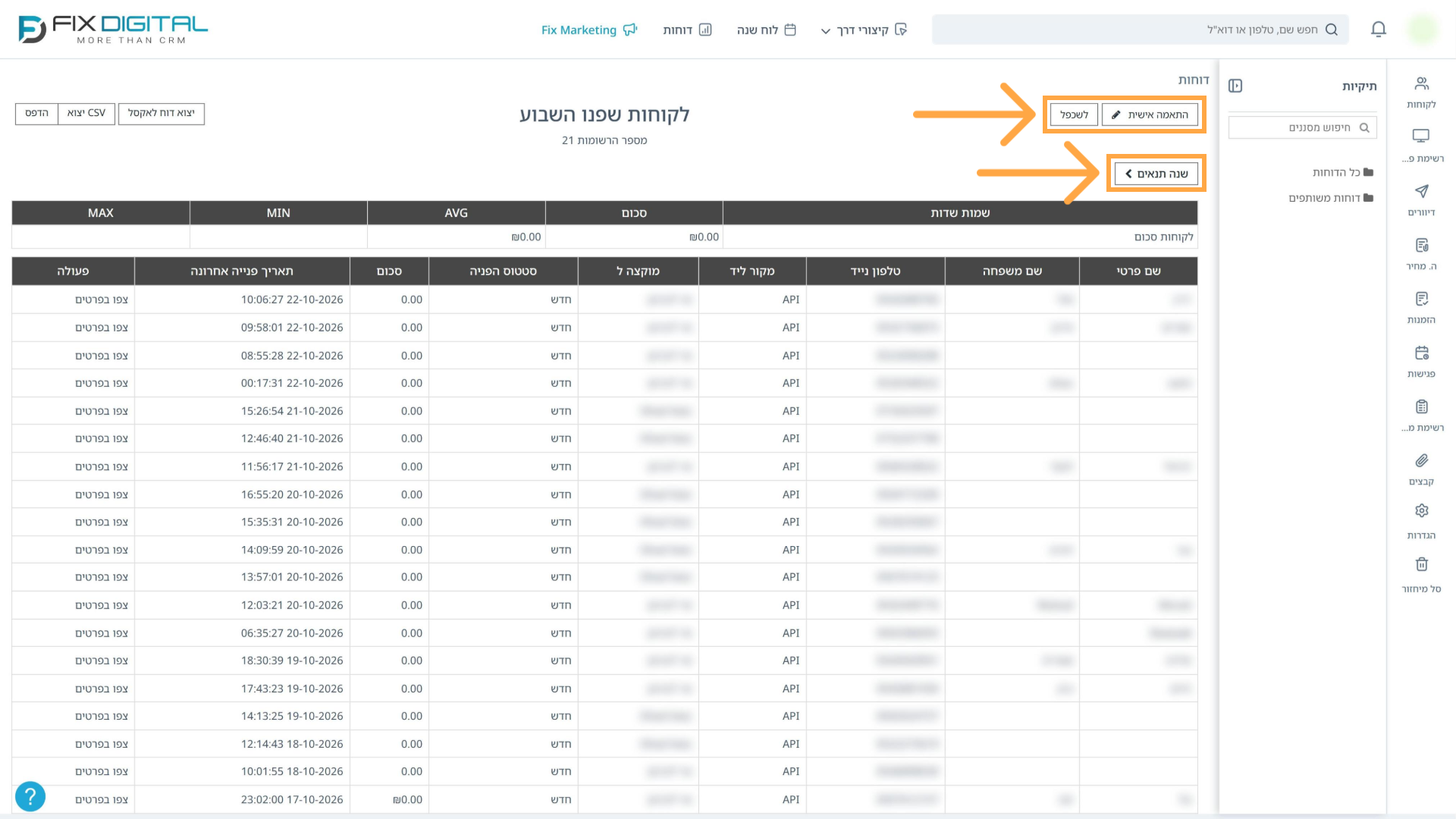Click the לשכפל duplicate button
Viewport: 1456px width, 819px height.
1074,115
